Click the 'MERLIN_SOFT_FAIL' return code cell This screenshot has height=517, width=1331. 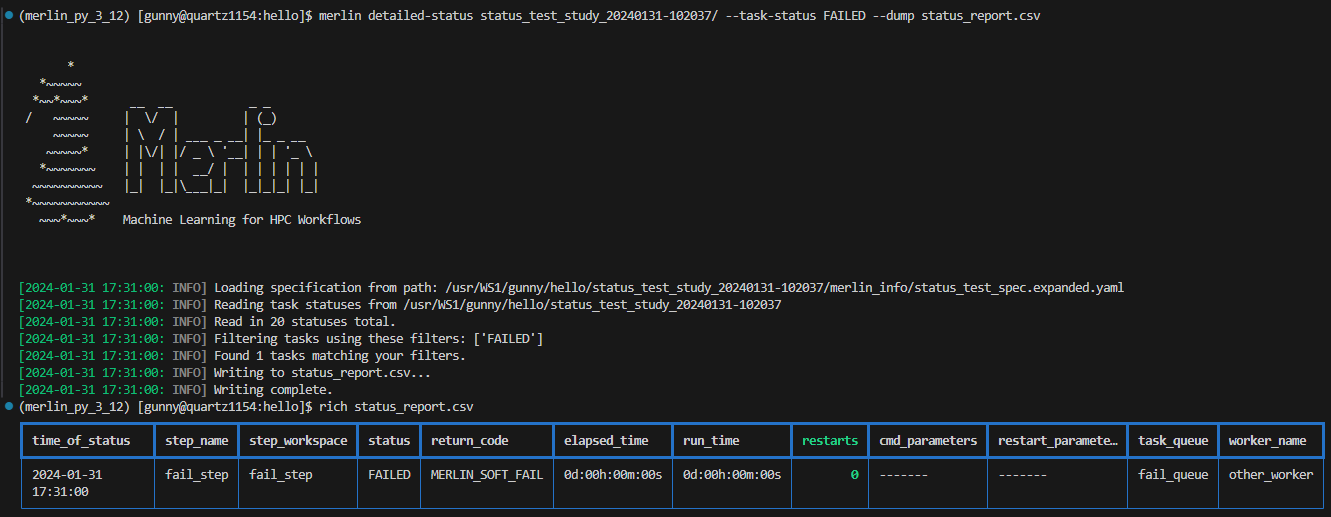487,475
